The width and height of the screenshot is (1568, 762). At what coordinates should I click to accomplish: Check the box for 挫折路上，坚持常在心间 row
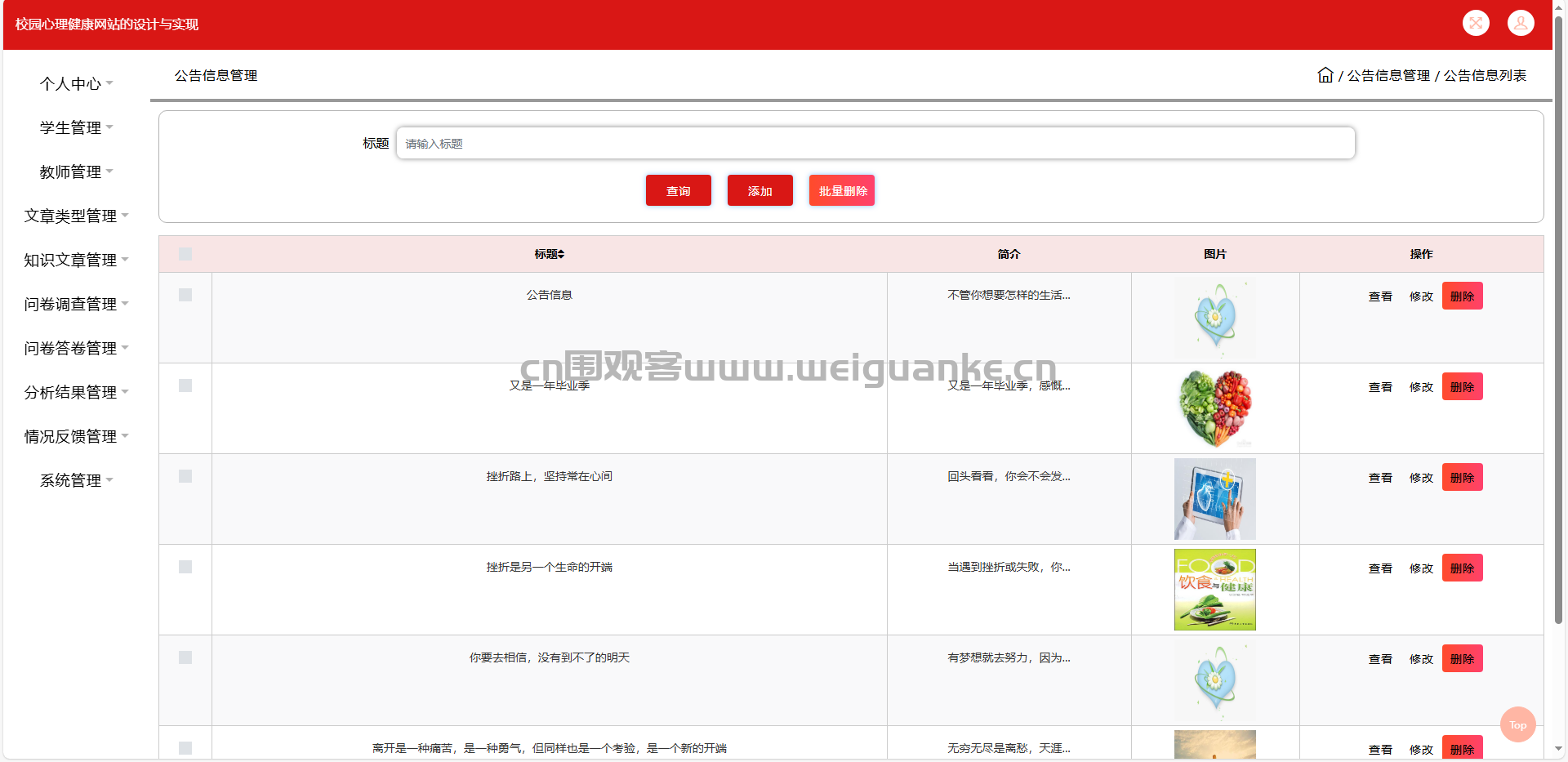[185, 476]
